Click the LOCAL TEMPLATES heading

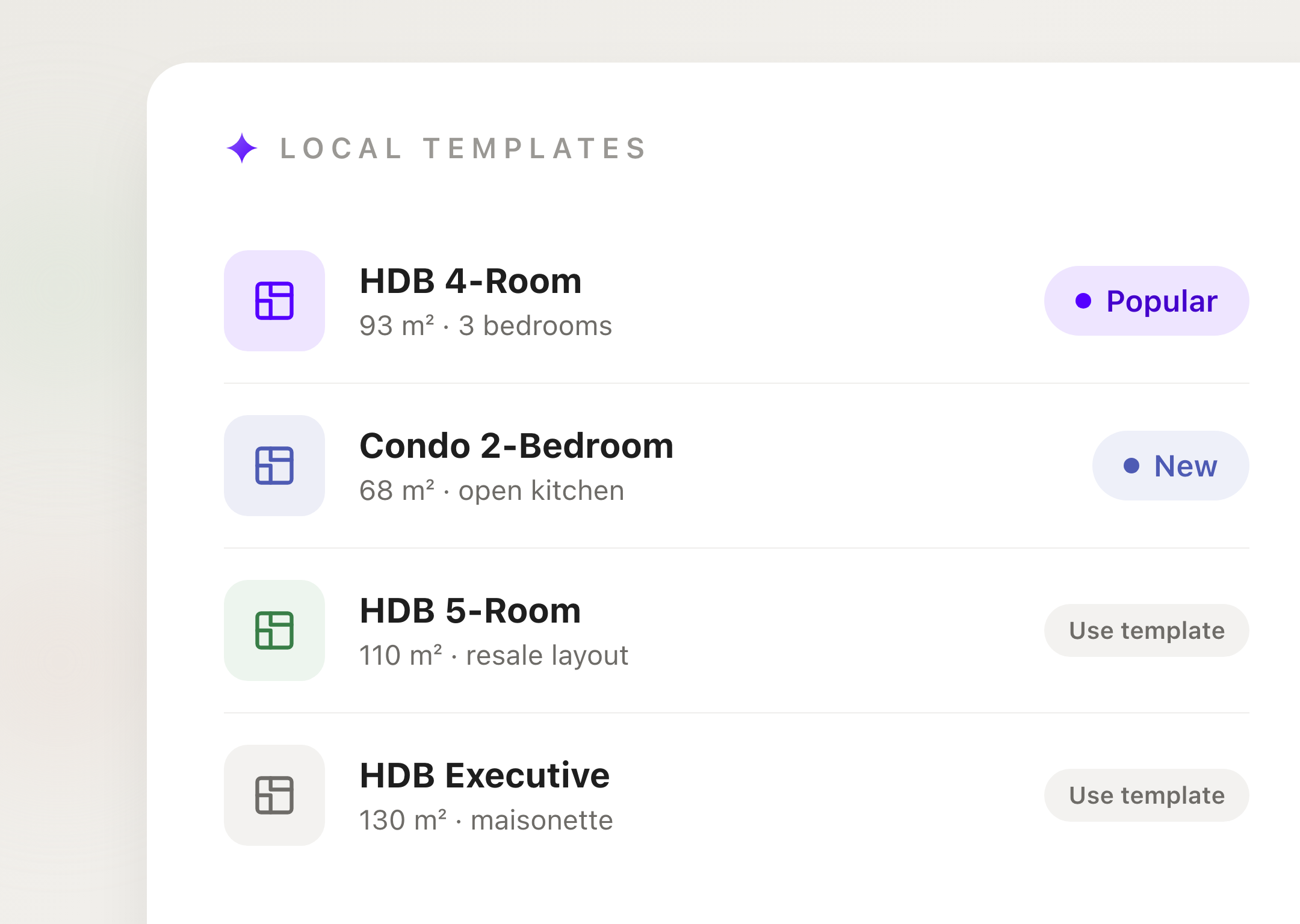[x=463, y=149]
